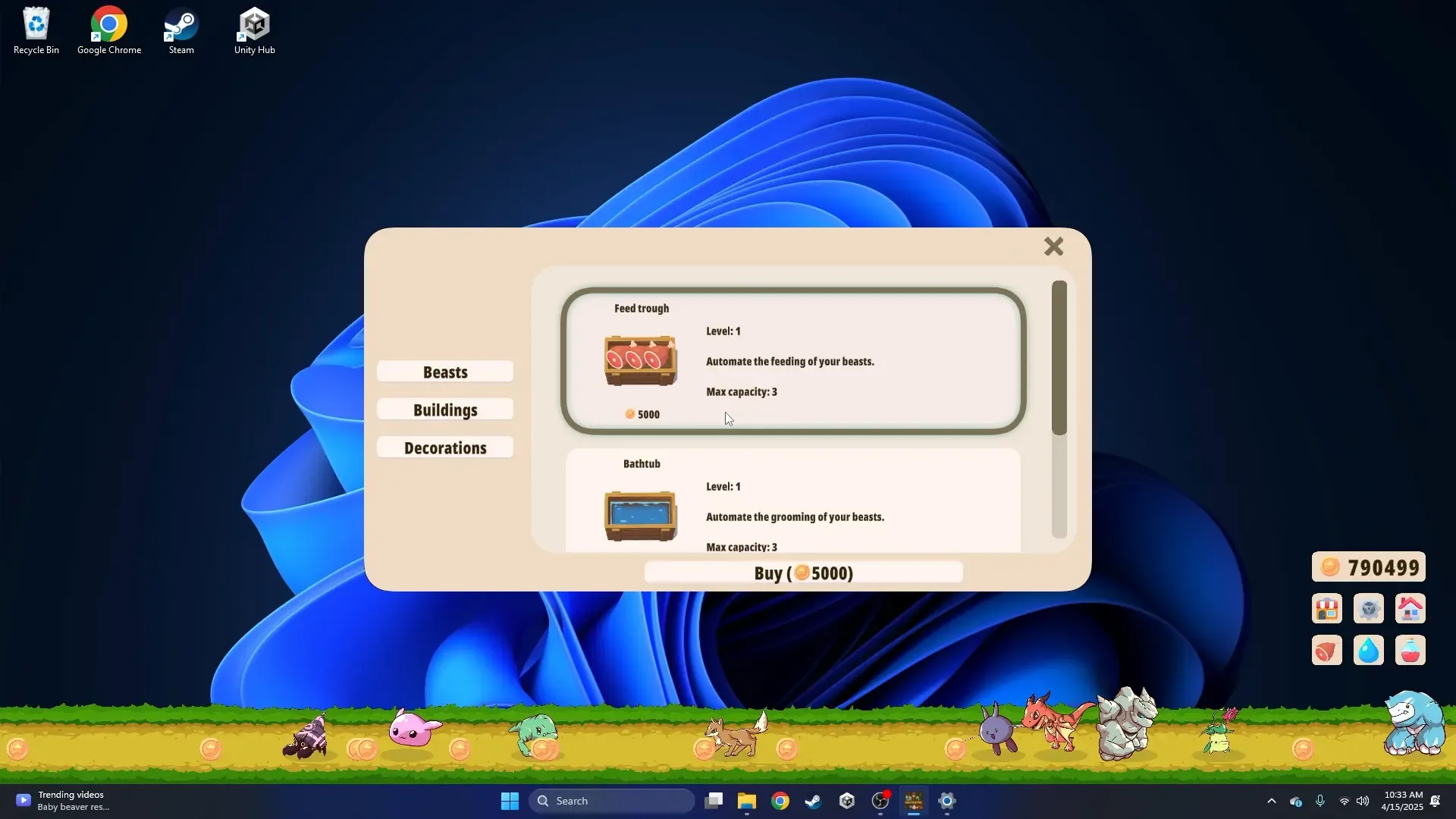The image size is (1456, 819).
Task: Open Steam from the taskbar
Action: pyautogui.click(x=813, y=801)
